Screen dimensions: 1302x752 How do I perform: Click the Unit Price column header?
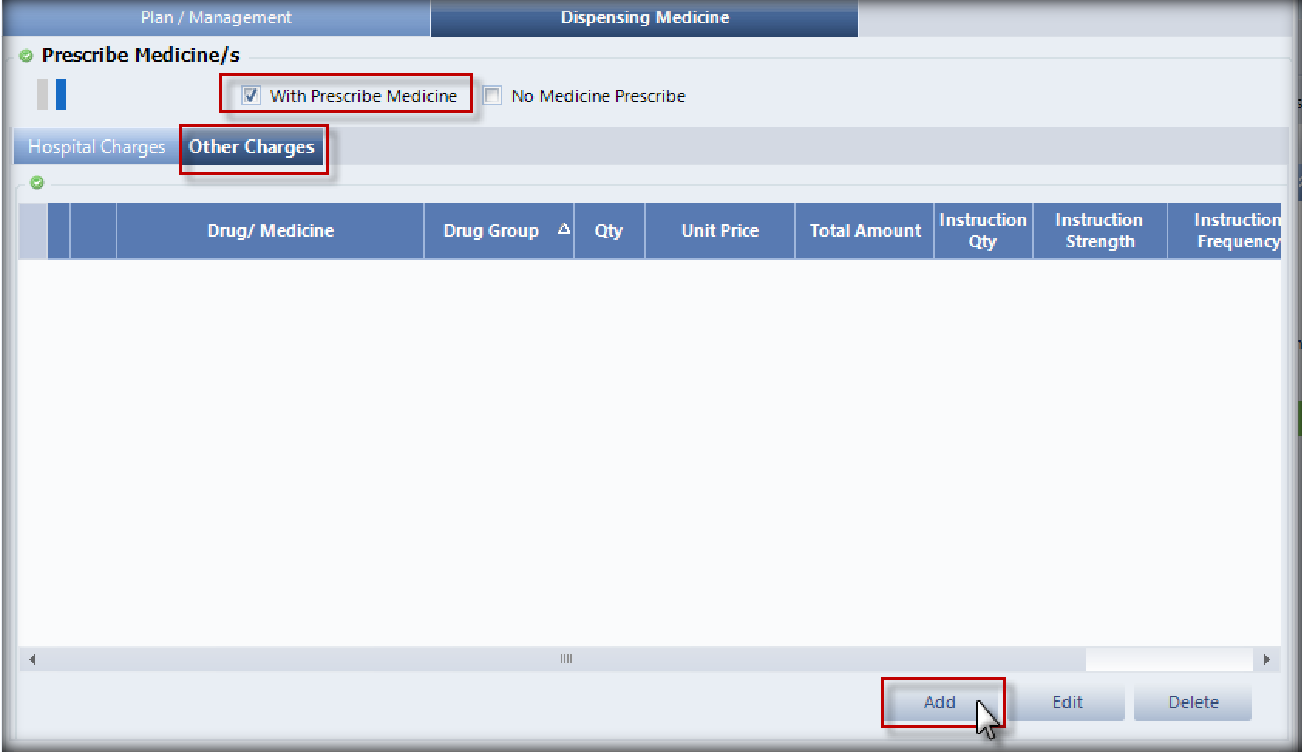pyautogui.click(x=720, y=231)
